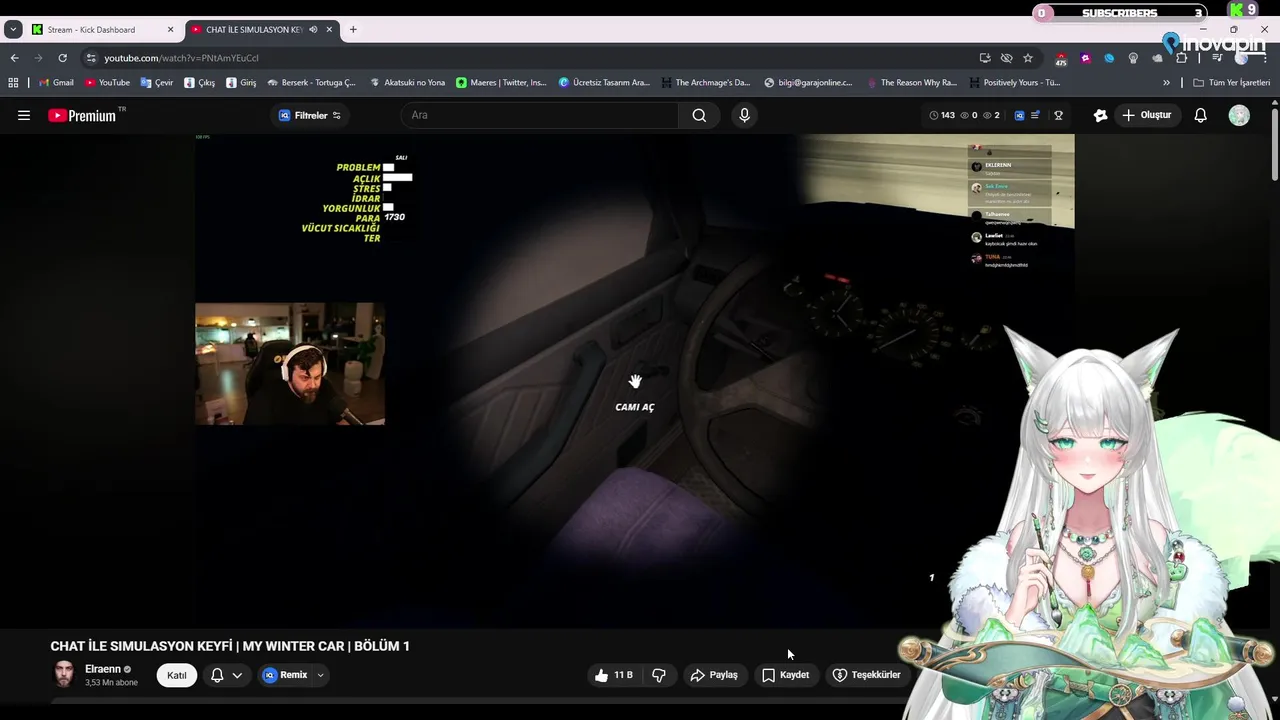Dislike the video
1280x720 pixels.
click(659, 675)
